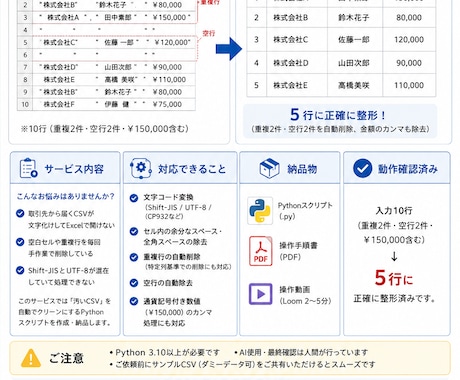
Task: Click the 正確に整形済みです。 text
Action: 395,298
